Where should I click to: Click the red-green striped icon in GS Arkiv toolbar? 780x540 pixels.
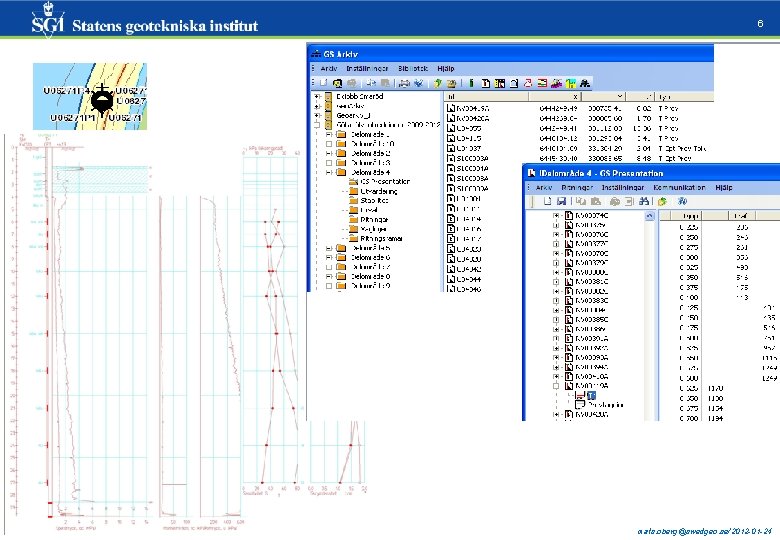click(x=542, y=83)
